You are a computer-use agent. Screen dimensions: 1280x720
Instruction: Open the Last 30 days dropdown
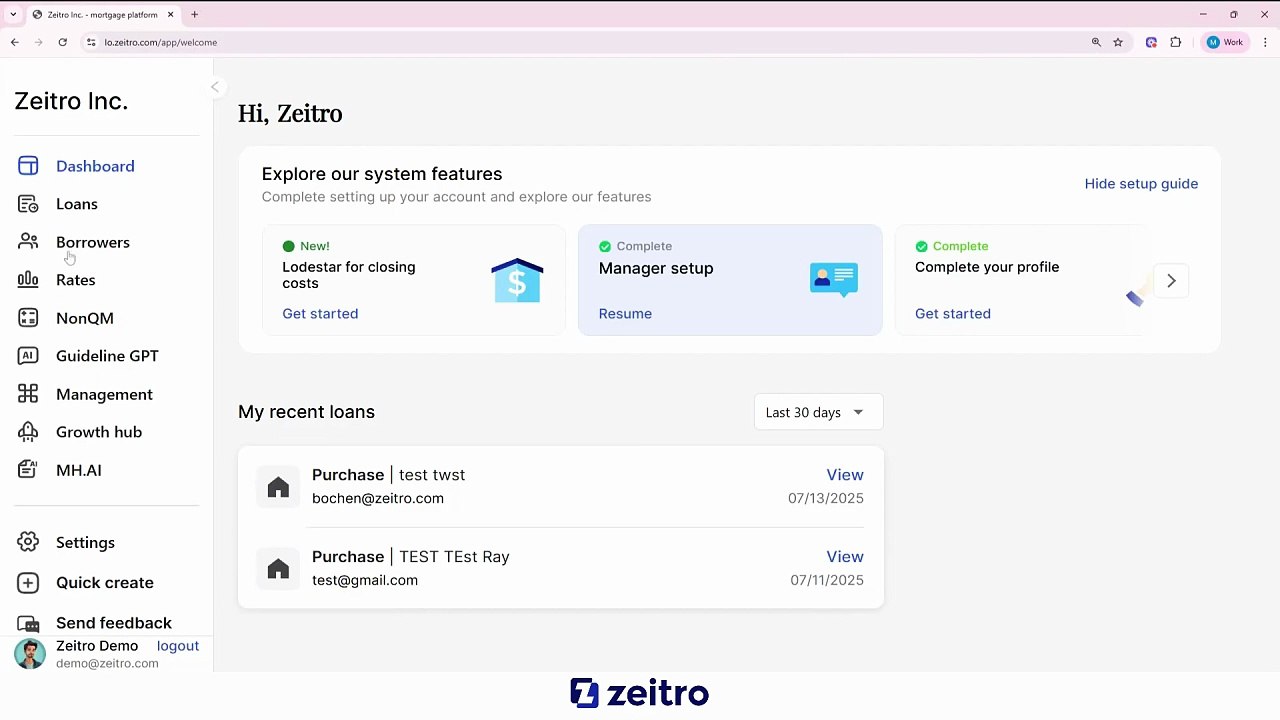(818, 412)
